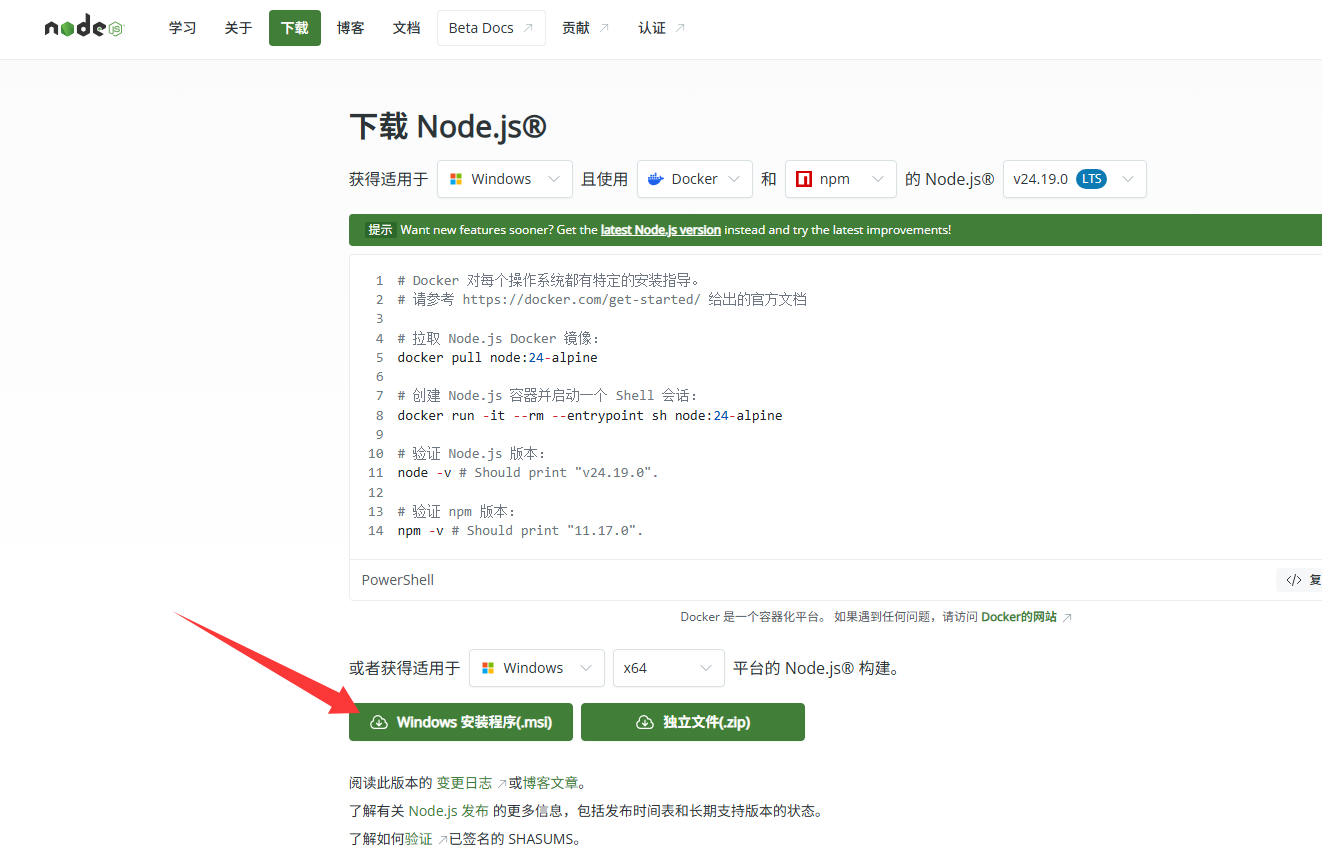The width and height of the screenshot is (1322, 849).
Task: Expand the npm package manager dropdown
Action: coord(841,179)
